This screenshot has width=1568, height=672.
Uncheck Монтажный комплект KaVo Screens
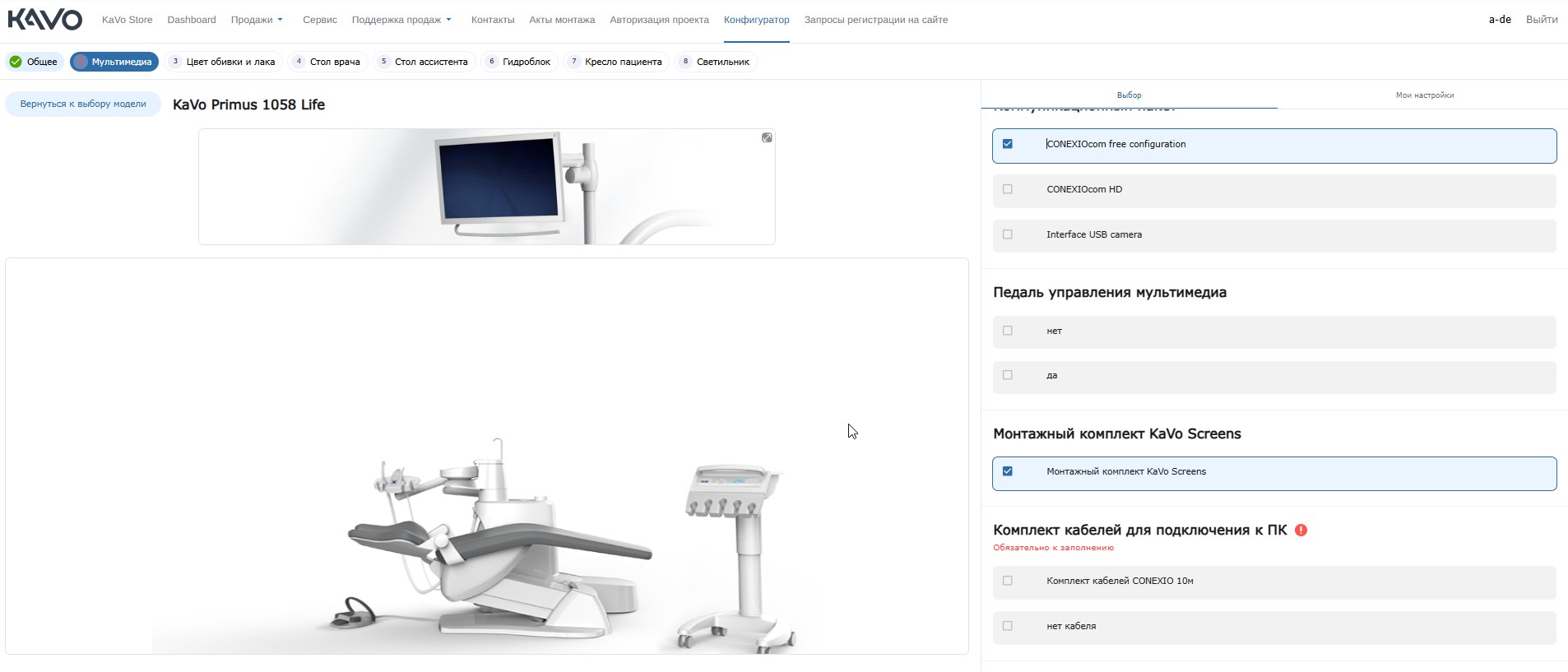(x=1008, y=471)
